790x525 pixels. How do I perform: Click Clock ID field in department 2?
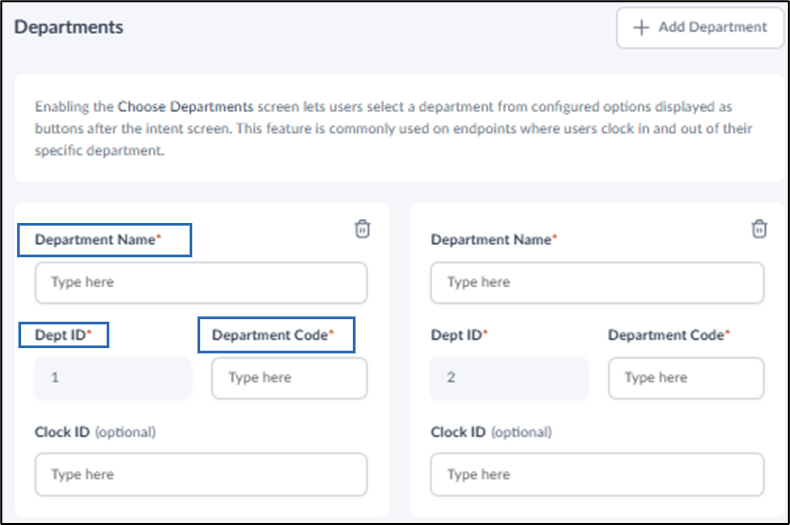(597, 474)
